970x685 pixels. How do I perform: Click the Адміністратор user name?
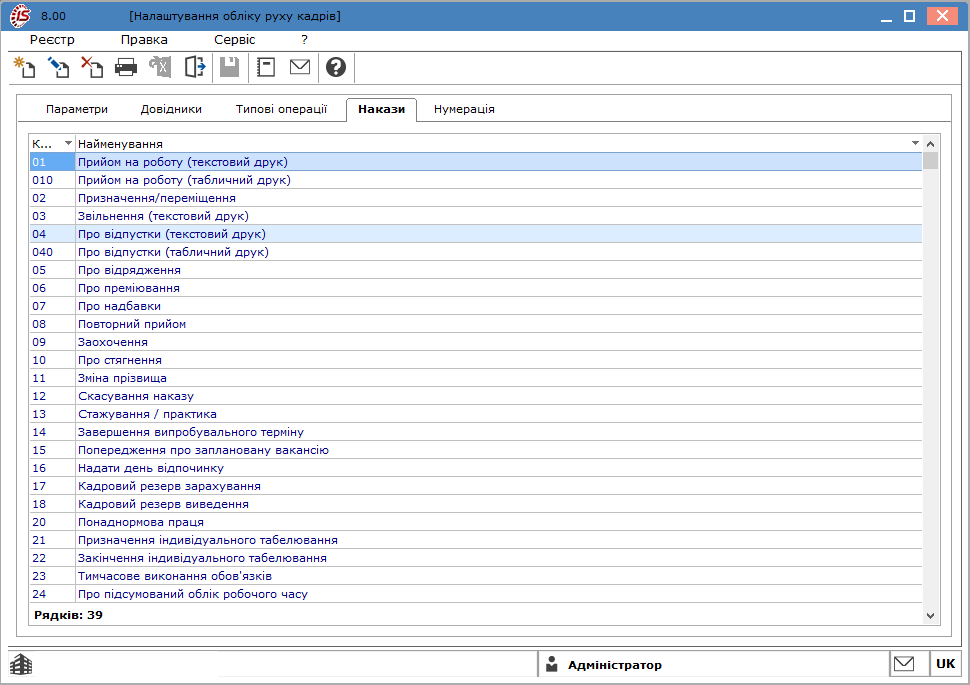pyautogui.click(x=615, y=665)
